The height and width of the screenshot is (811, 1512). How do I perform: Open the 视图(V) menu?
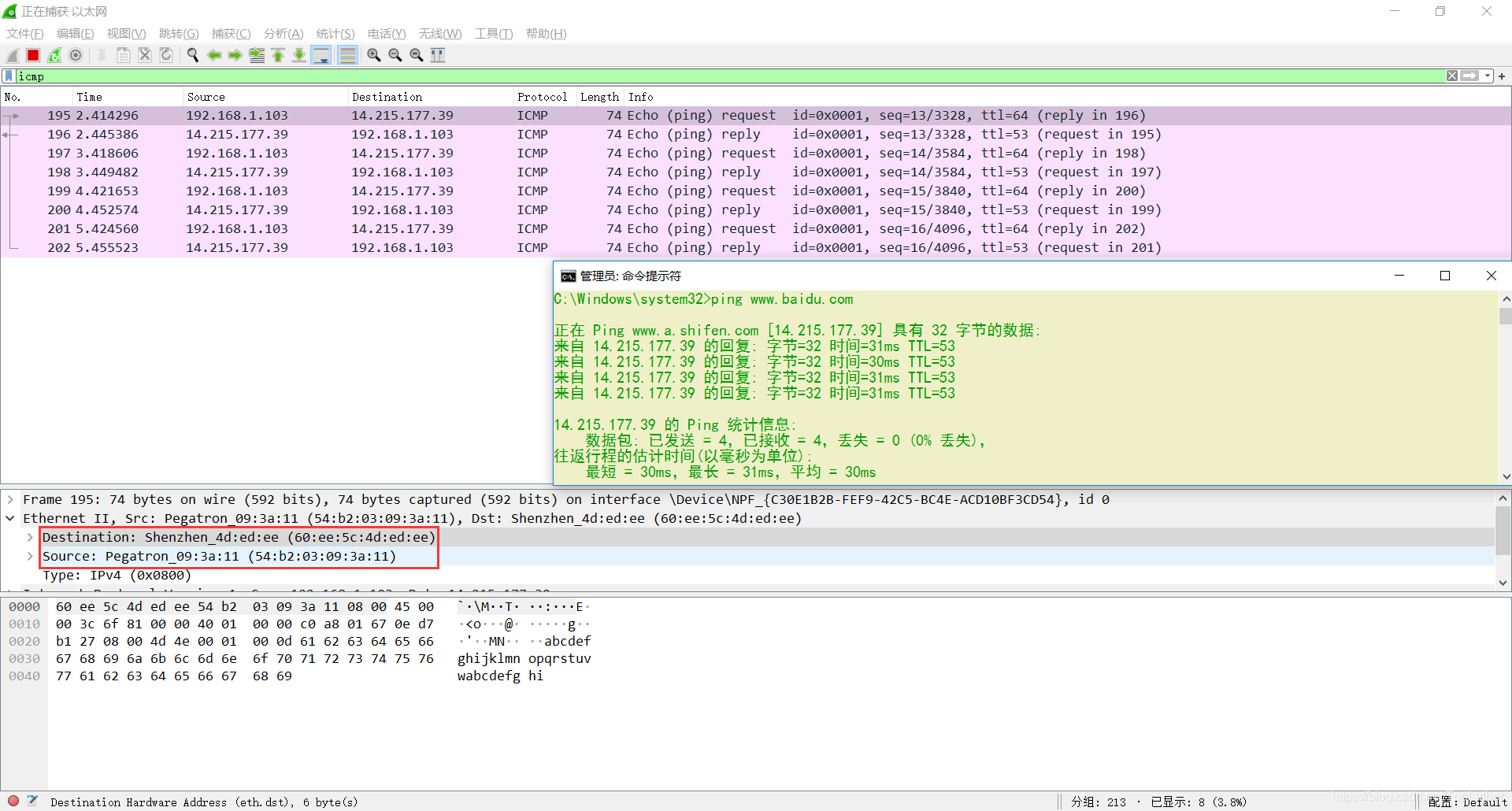(127, 33)
